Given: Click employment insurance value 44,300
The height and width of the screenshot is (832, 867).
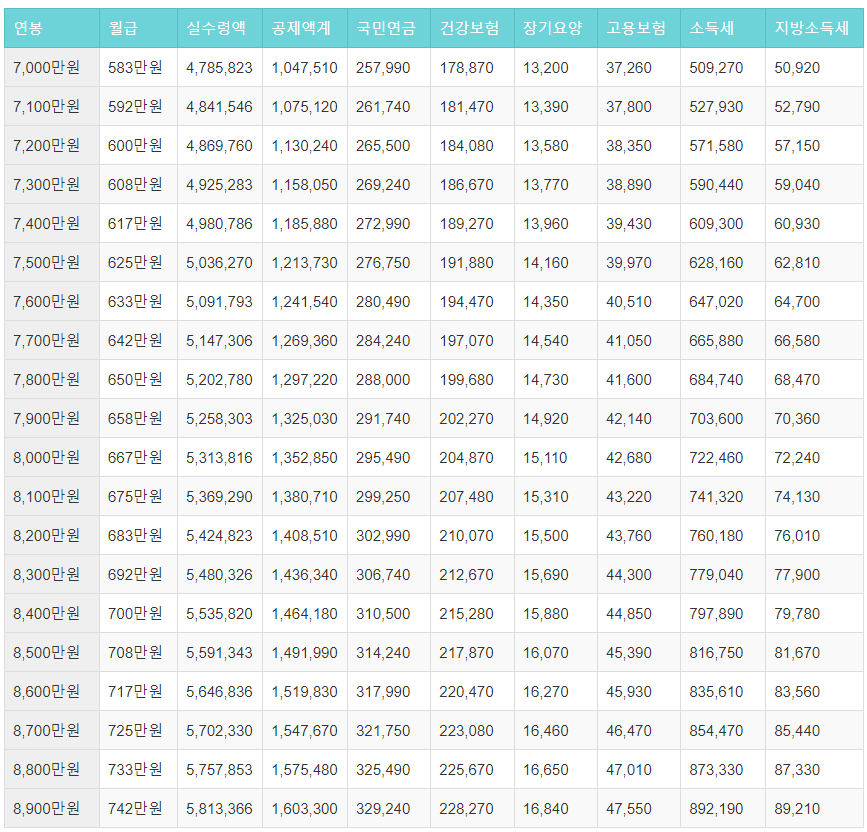Looking at the screenshot, I should 628,575.
